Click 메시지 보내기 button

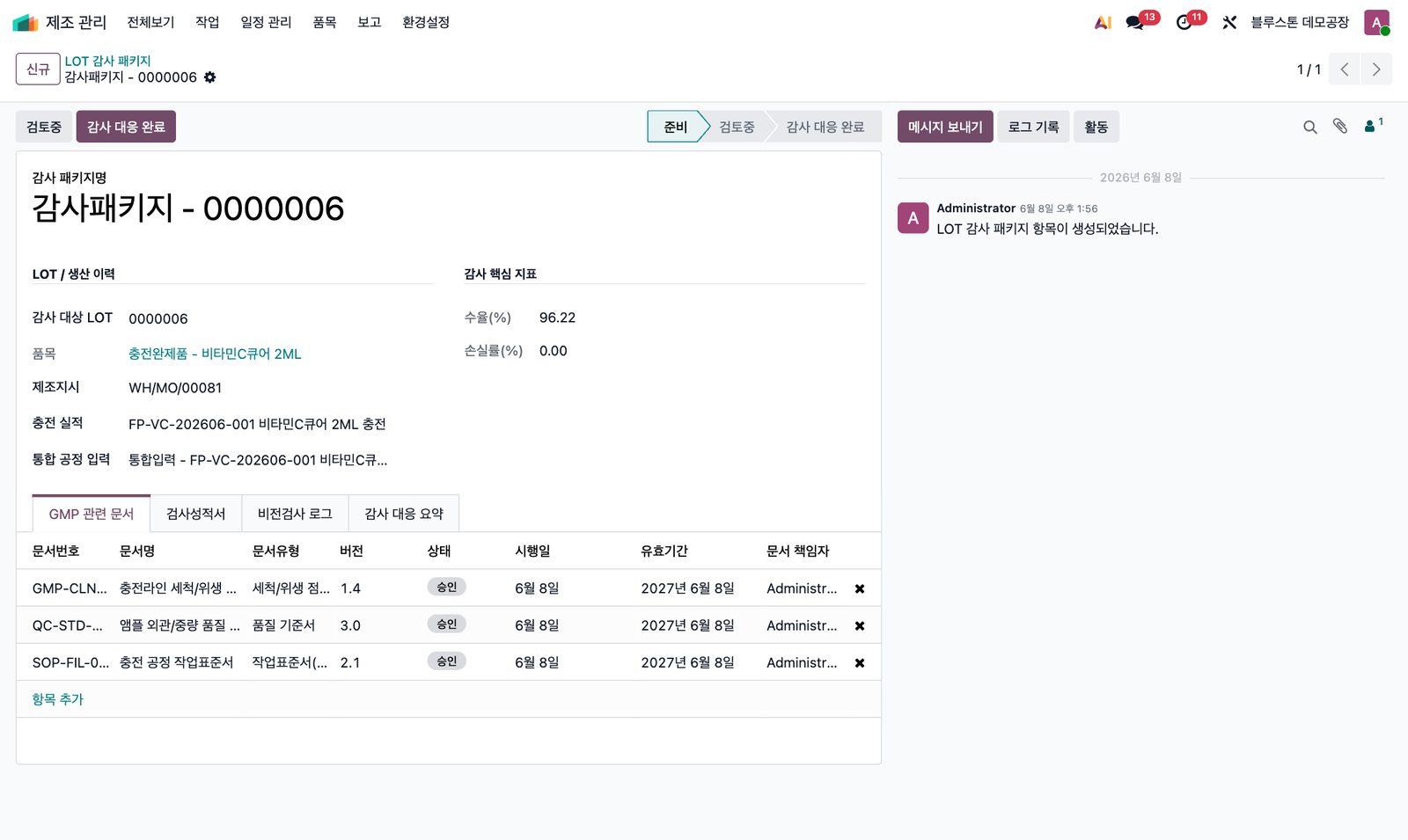pyautogui.click(x=945, y=127)
